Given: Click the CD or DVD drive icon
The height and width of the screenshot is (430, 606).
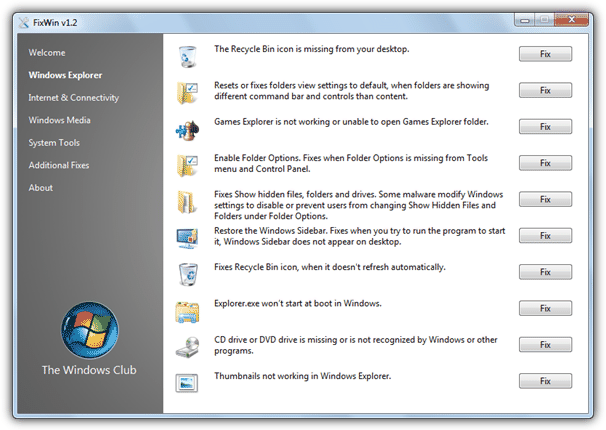Looking at the screenshot, I should tap(187, 346).
